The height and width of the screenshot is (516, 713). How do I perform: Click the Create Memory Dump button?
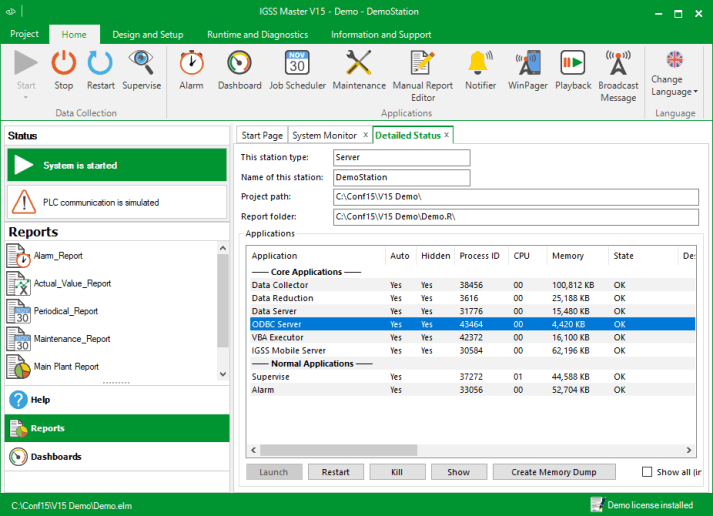(554, 472)
